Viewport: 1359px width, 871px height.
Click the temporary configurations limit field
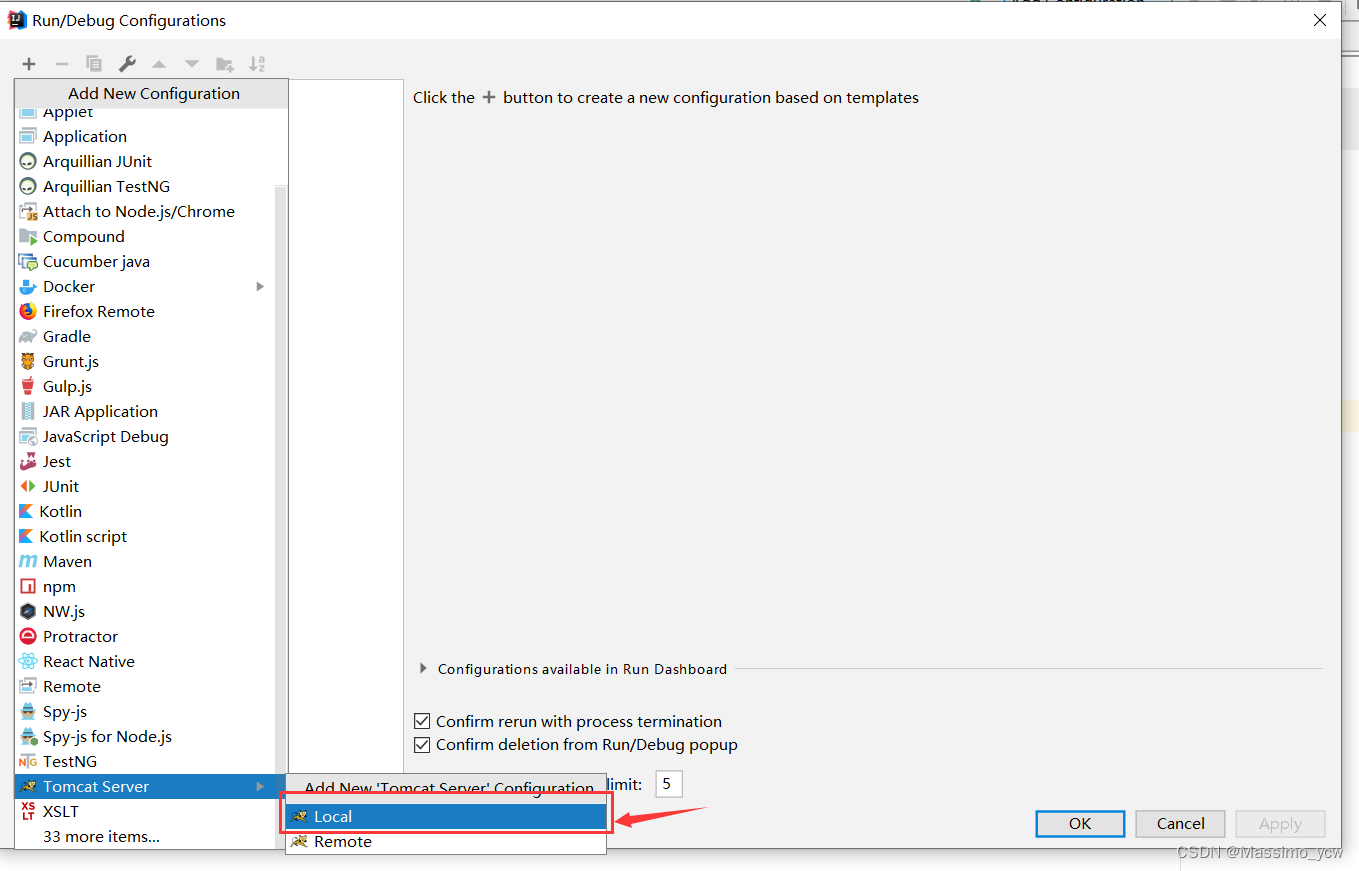(668, 784)
